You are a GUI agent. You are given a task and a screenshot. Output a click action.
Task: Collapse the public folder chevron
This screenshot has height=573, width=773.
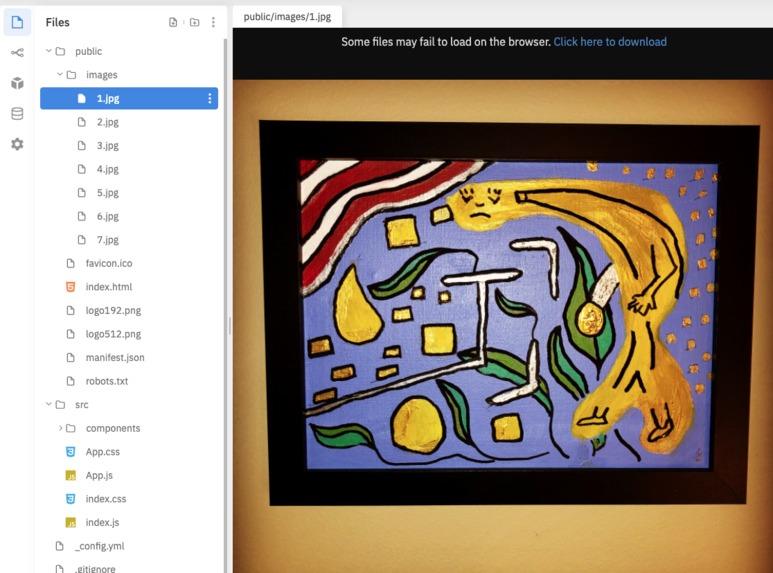pyautogui.click(x=48, y=51)
